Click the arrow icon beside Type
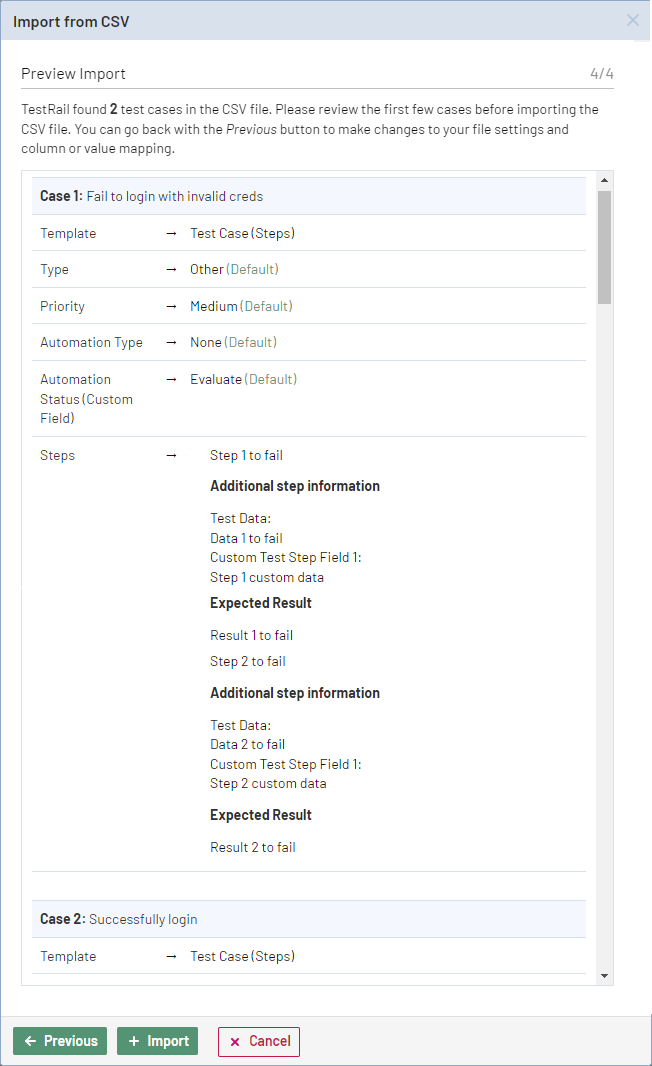652x1066 pixels. coord(171,270)
